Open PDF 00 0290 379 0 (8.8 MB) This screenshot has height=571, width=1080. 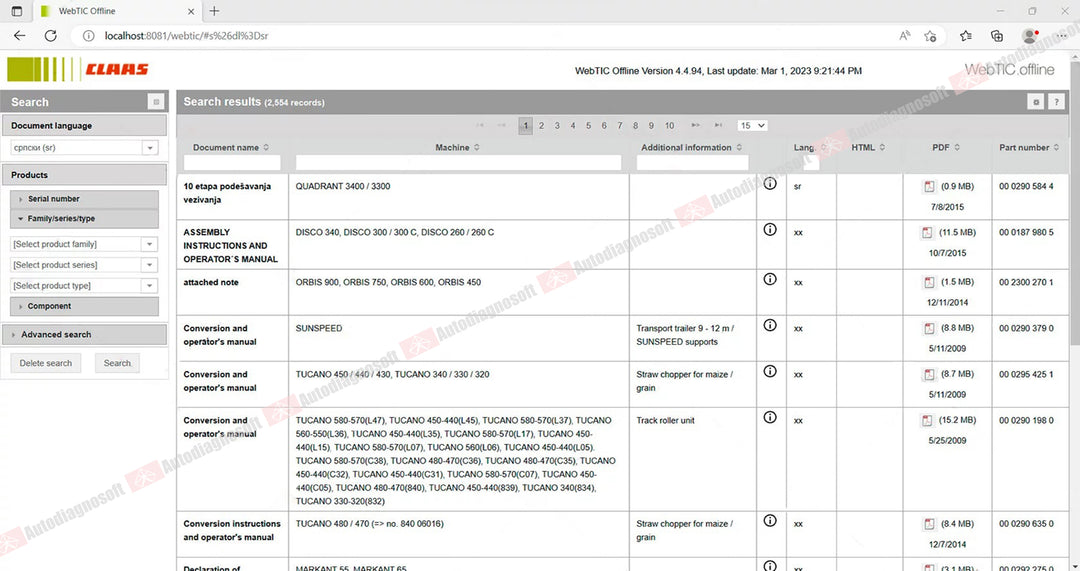(929, 329)
